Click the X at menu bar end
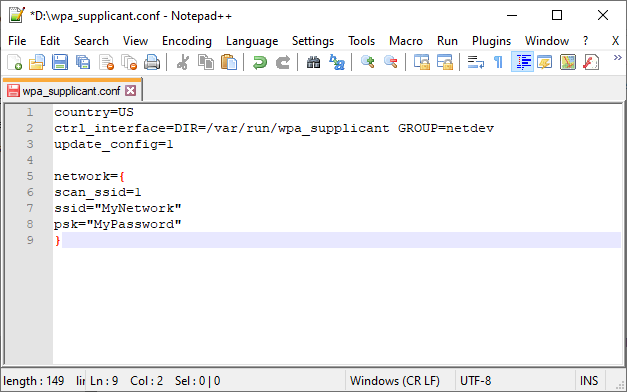The width and height of the screenshot is (627, 392). [x=615, y=41]
